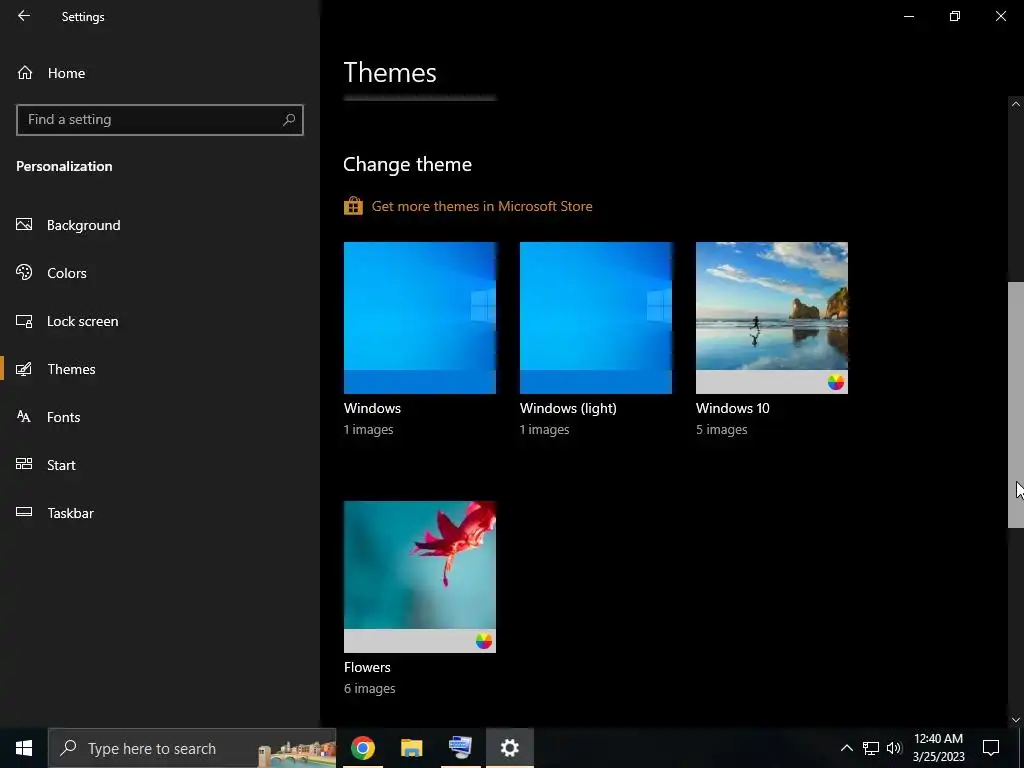This screenshot has width=1024, height=768.
Task: Show hidden system tray icons
Action: point(846,748)
